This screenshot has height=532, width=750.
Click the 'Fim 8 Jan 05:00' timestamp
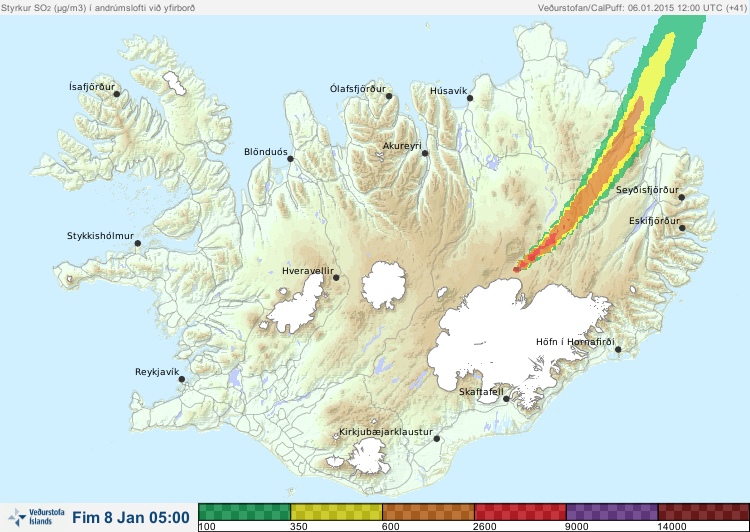[131, 517]
